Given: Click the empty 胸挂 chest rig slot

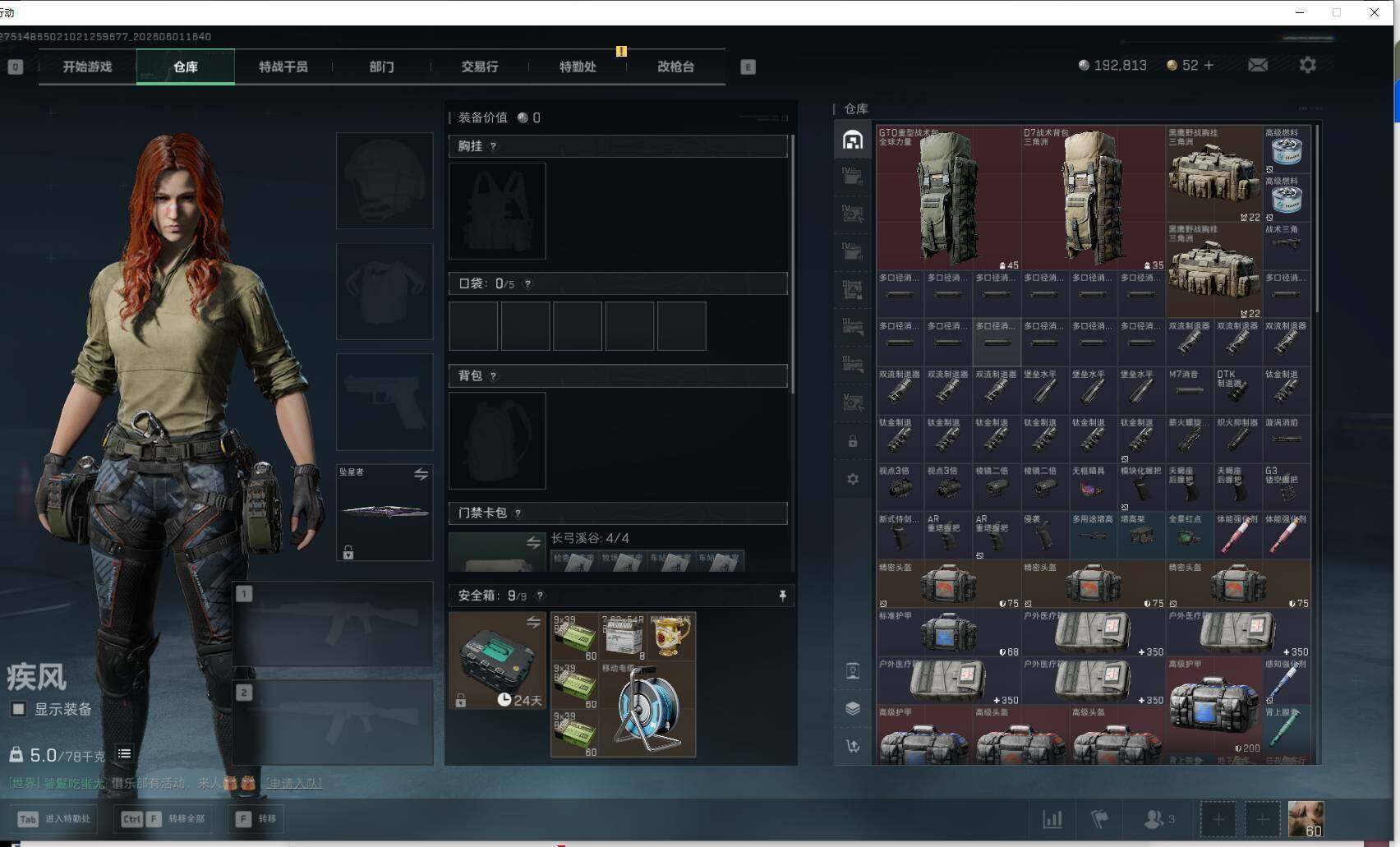Looking at the screenshot, I should pos(497,211).
